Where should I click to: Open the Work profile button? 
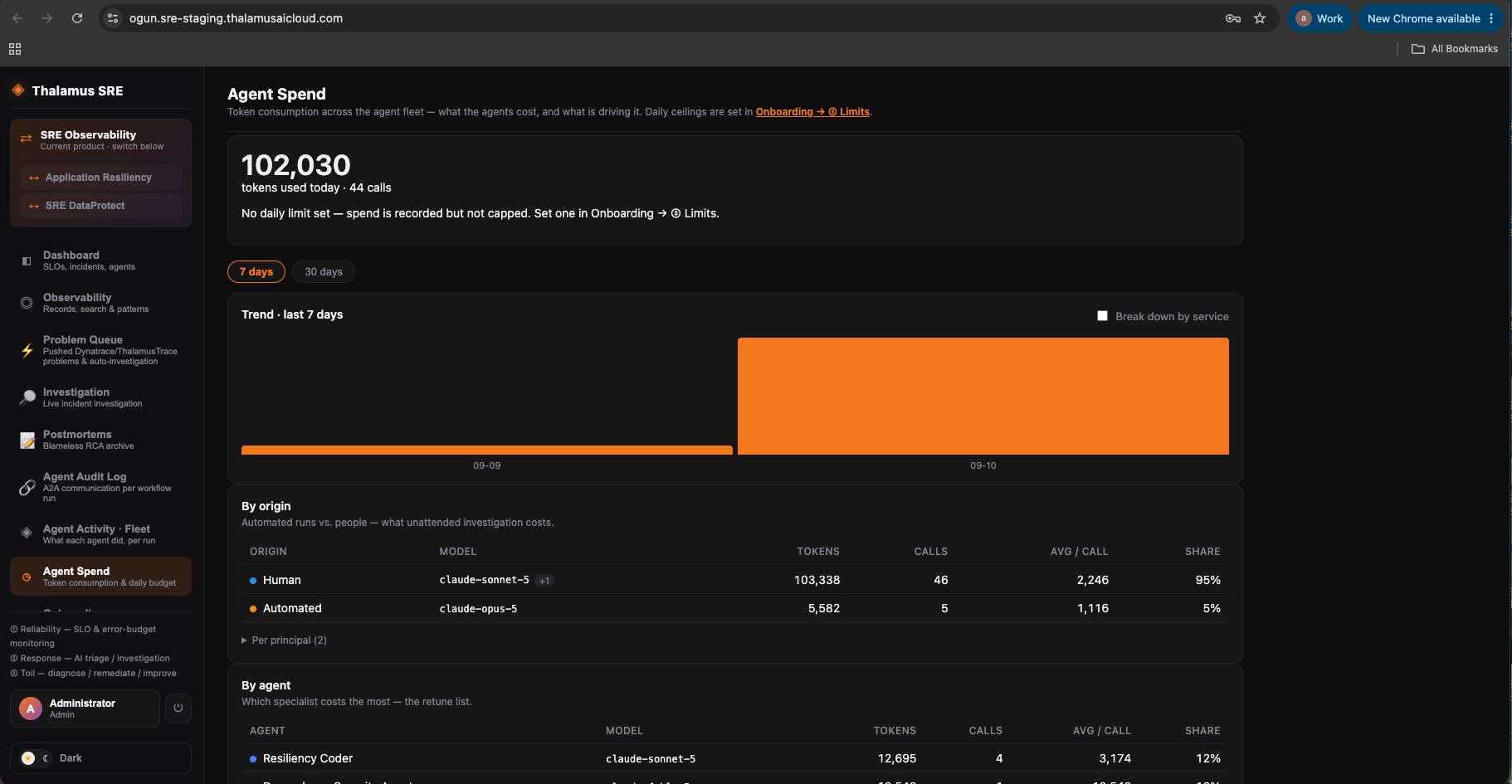(x=1320, y=18)
